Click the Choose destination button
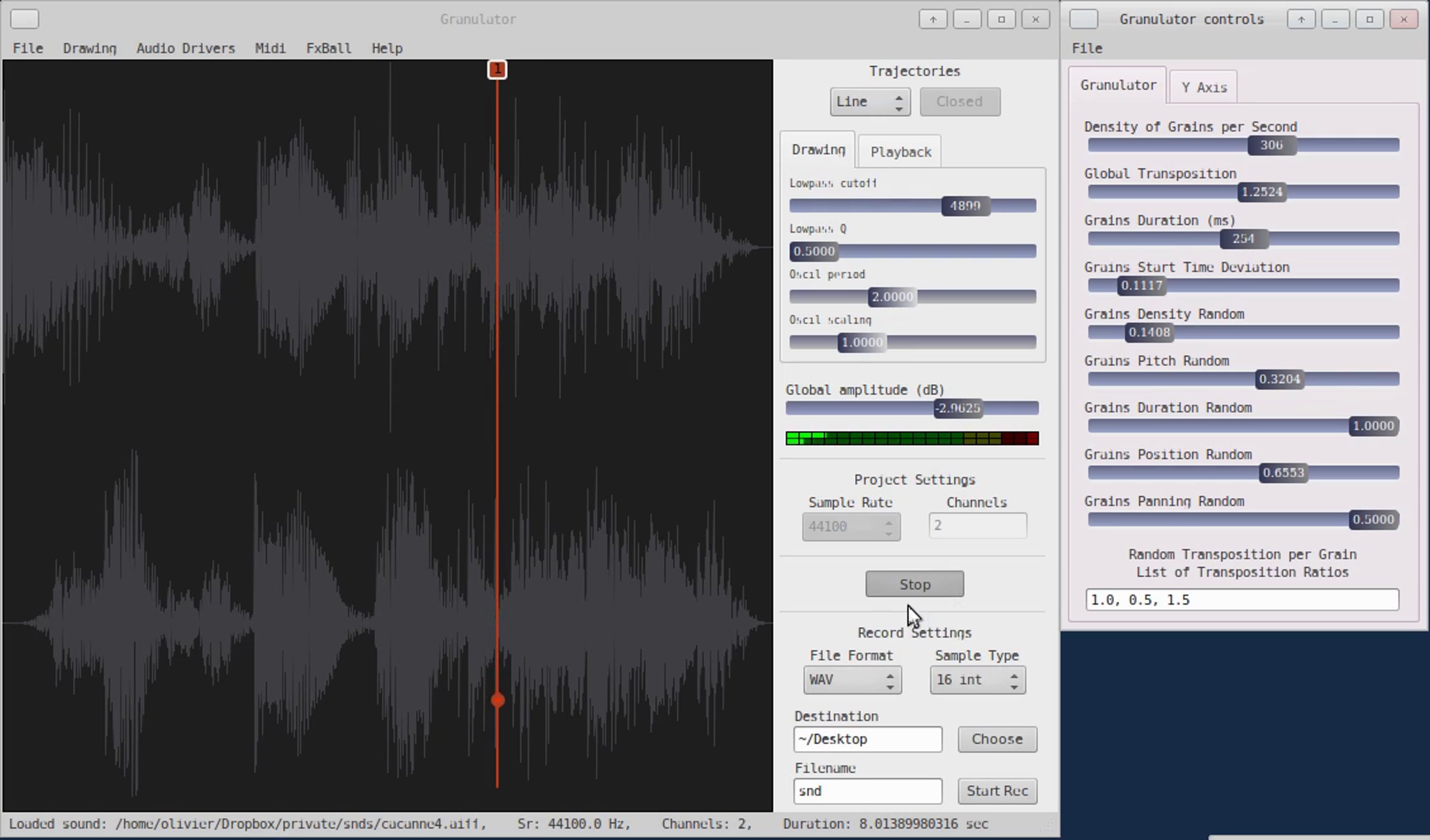 997,739
